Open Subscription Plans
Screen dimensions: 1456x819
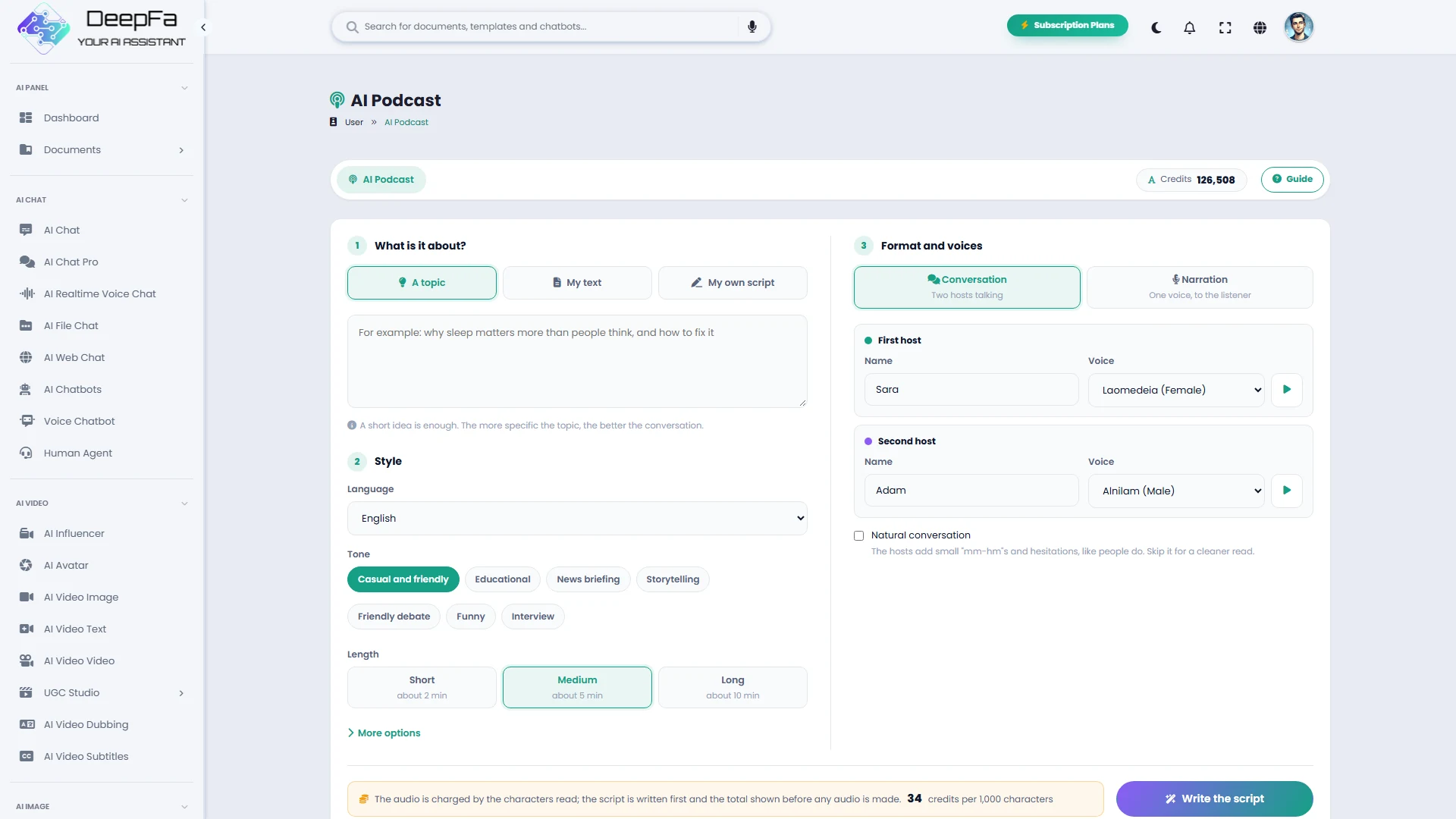(1067, 25)
